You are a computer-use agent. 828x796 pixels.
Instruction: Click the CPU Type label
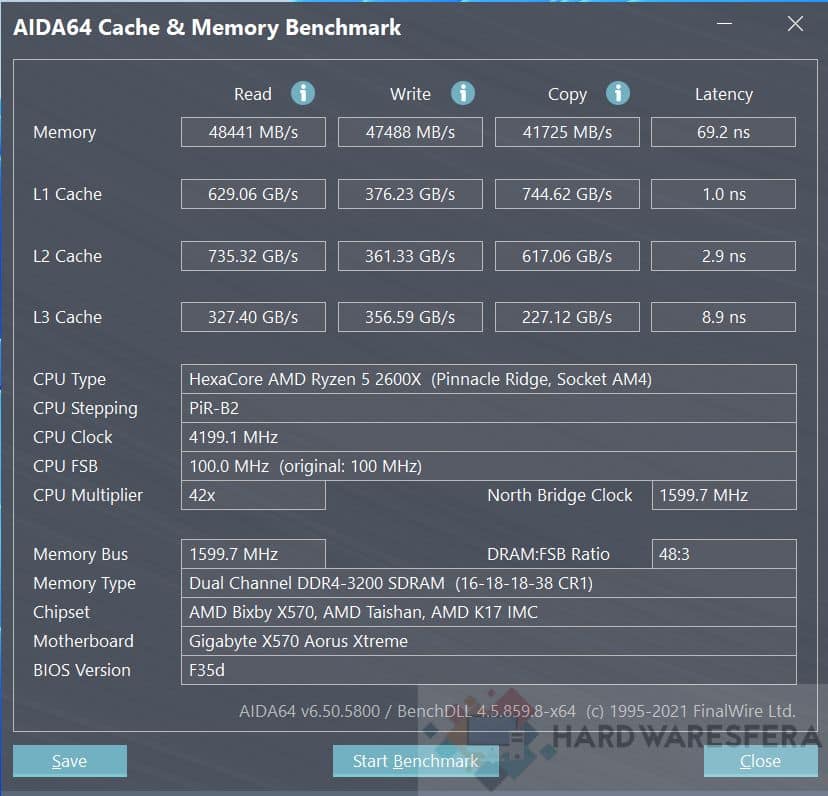pos(69,380)
